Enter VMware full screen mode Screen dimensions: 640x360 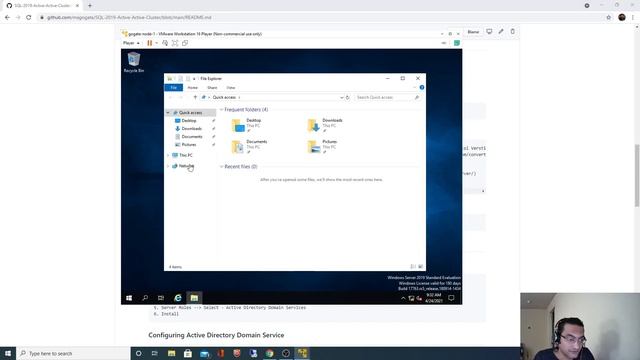pyautogui.click(x=175, y=43)
